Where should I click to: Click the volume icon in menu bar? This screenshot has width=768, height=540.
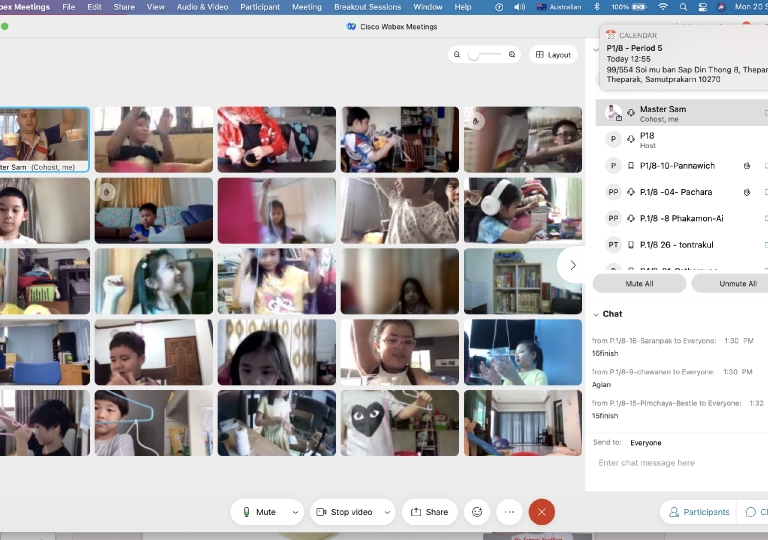tap(520, 7)
